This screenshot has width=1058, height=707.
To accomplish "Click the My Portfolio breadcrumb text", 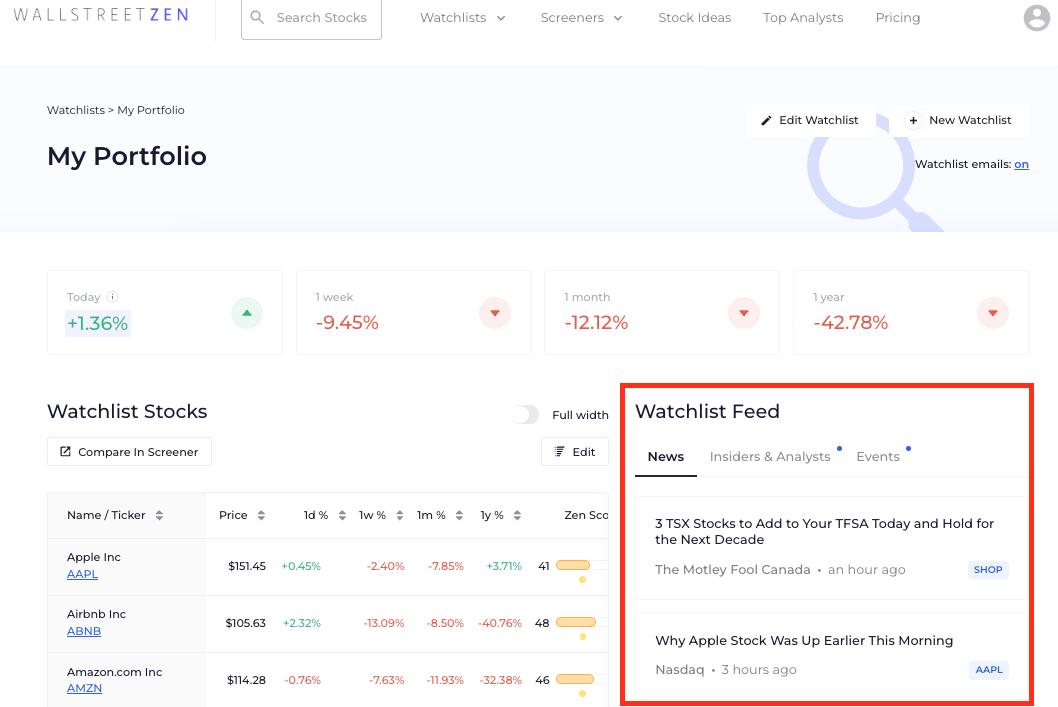I will click(x=150, y=110).
